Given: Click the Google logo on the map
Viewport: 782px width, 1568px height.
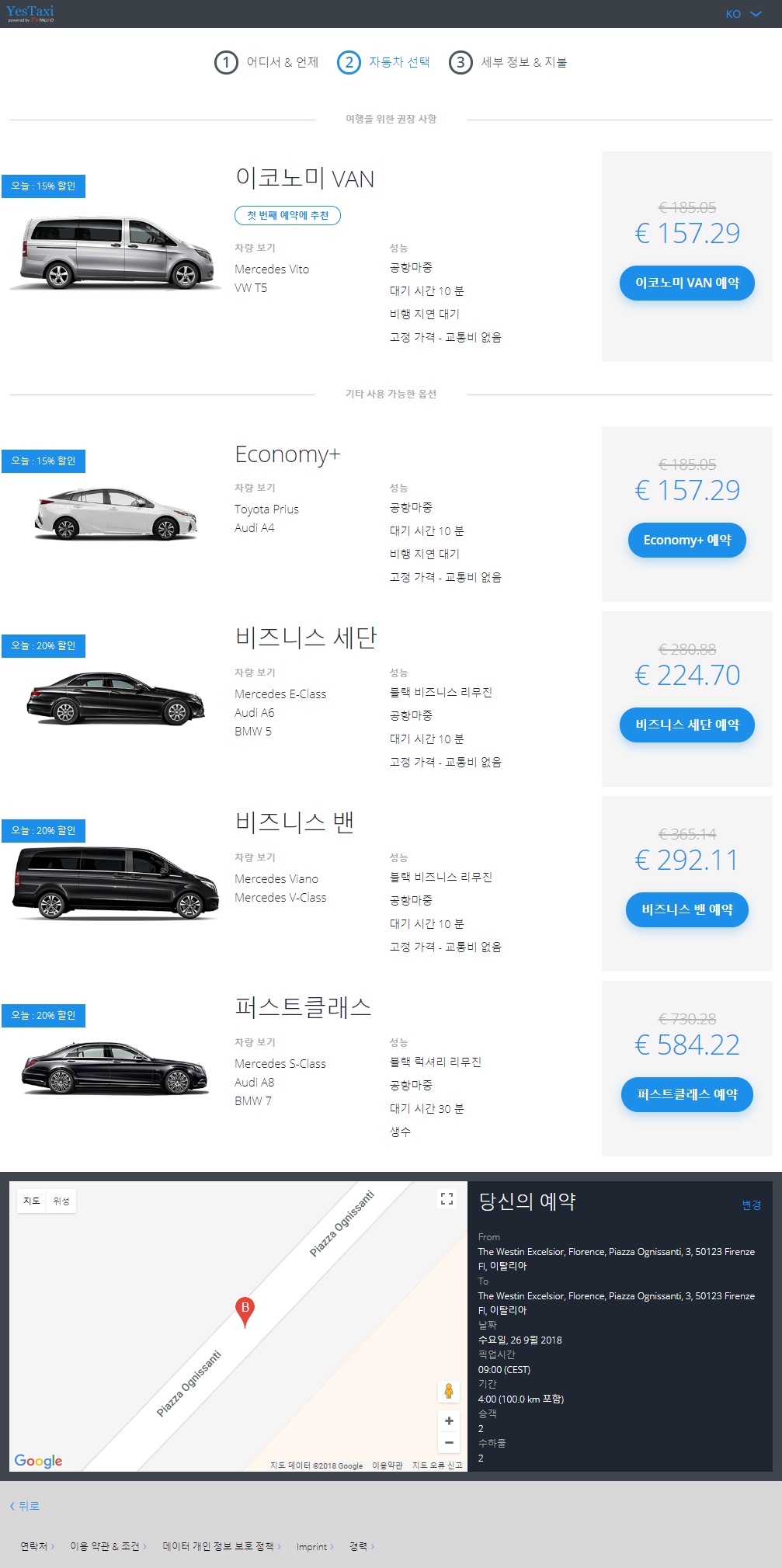Looking at the screenshot, I should point(38,1461).
